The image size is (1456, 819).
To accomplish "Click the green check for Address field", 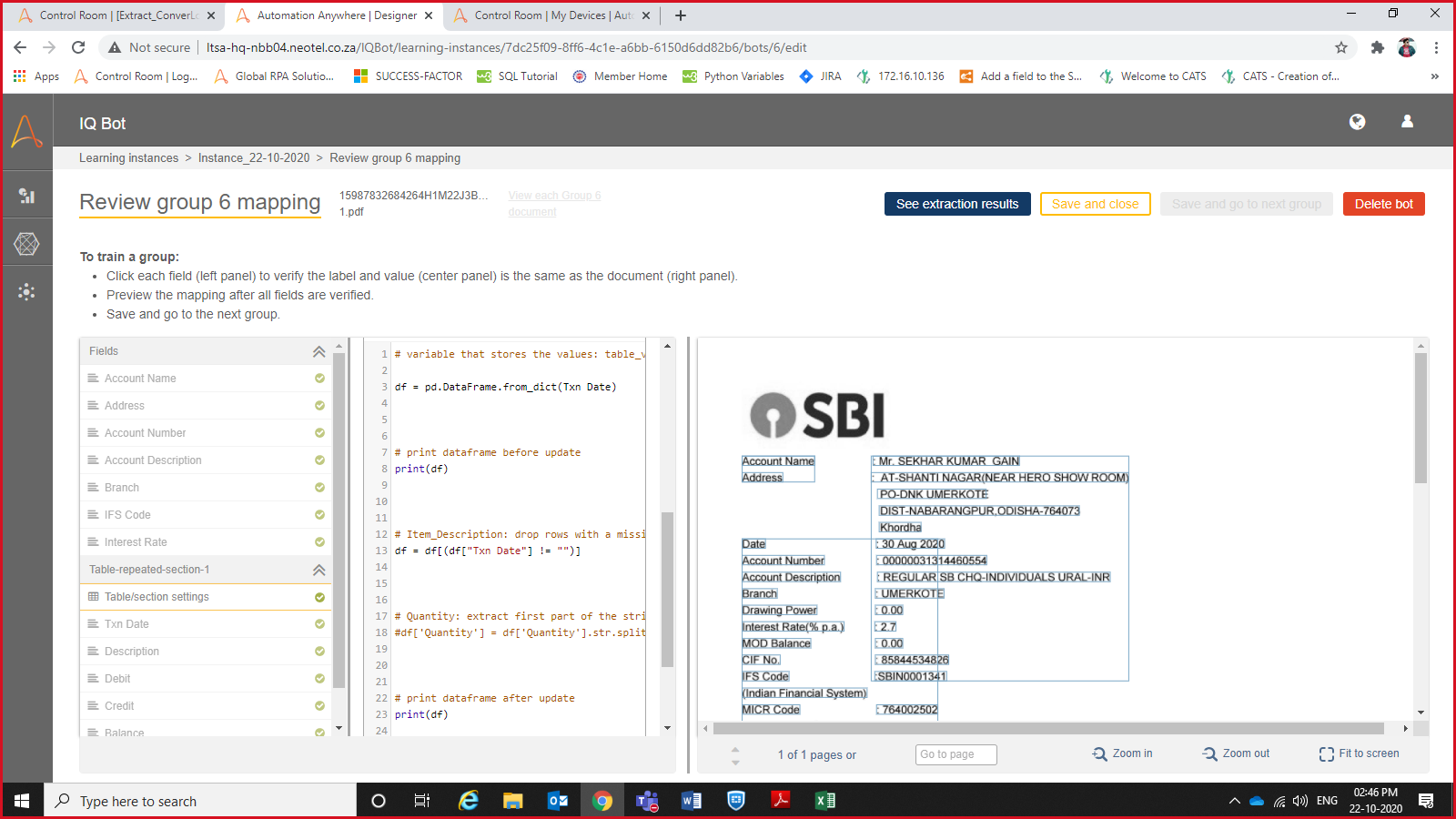I will click(x=319, y=406).
